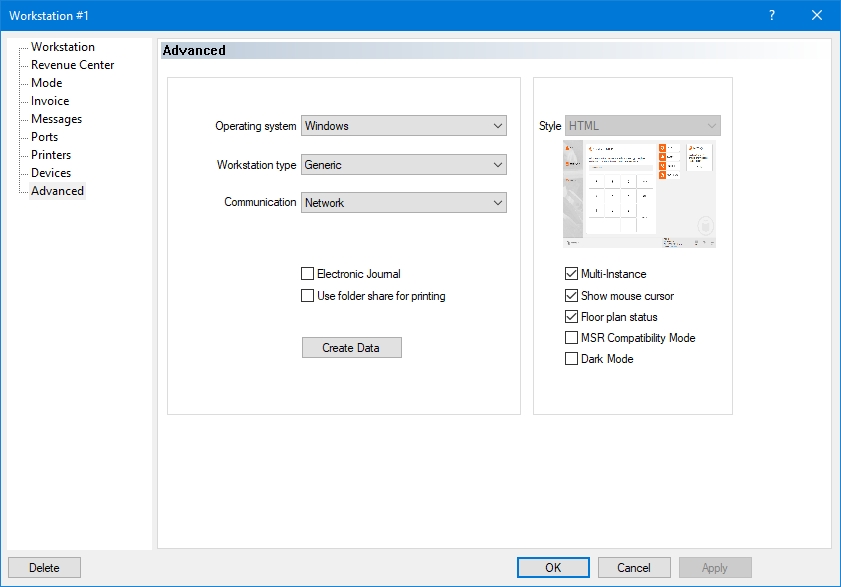Enable the Electronic Journal checkbox
Image resolution: width=841 pixels, height=587 pixels.
(x=308, y=274)
